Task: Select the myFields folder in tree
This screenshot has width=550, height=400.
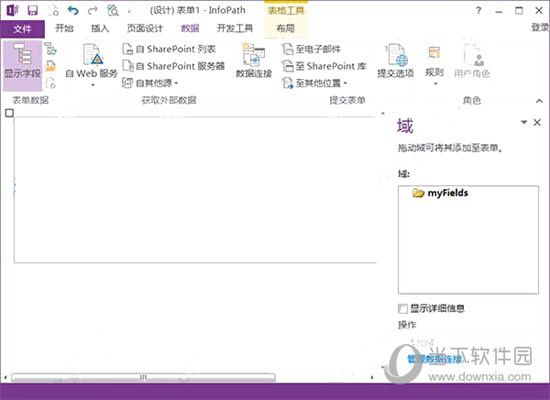Action: 441,193
